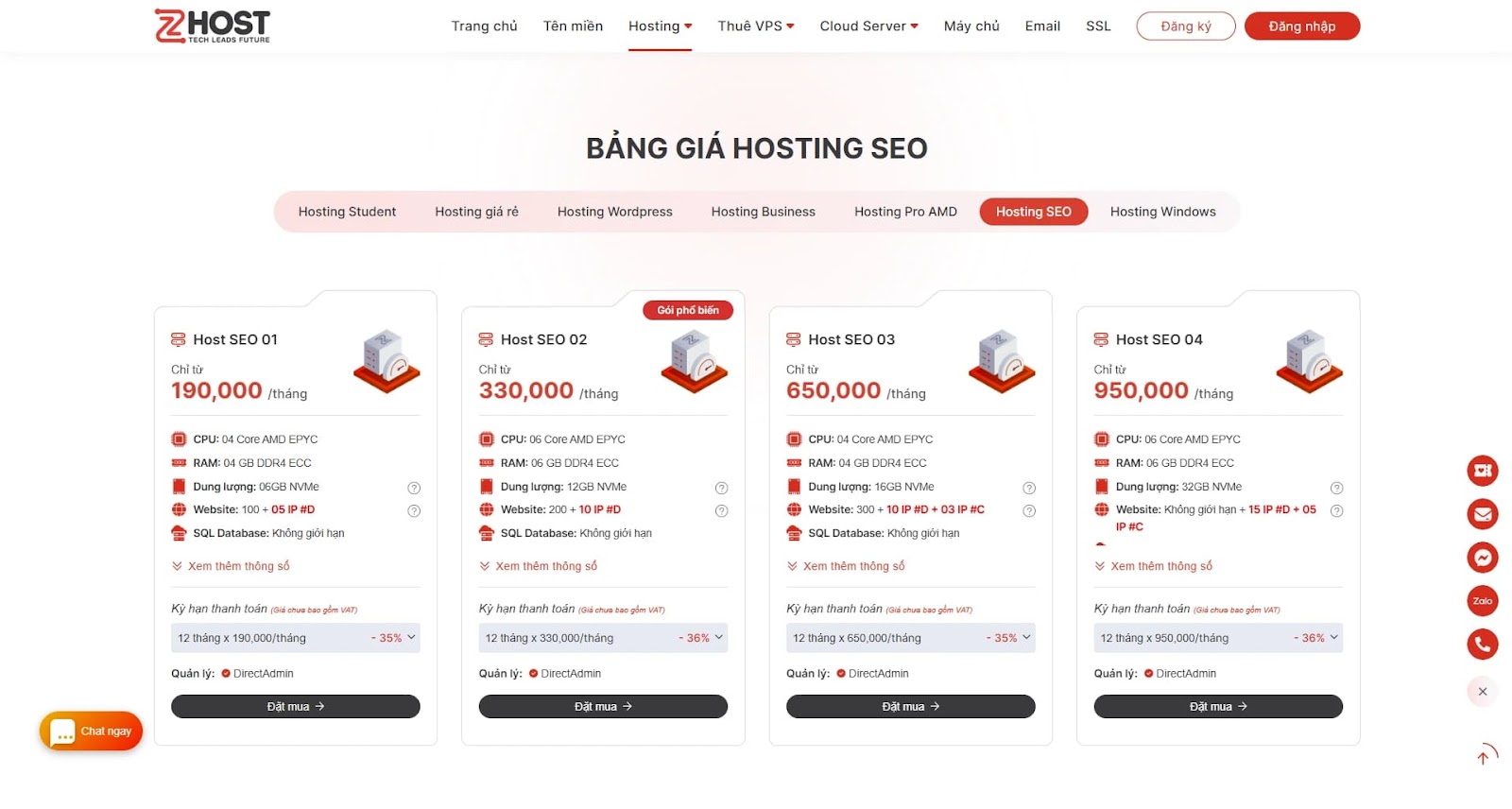Screen dimensions: 1512x809
Task: Select the Hosting SEO tab
Action: (x=1034, y=212)
